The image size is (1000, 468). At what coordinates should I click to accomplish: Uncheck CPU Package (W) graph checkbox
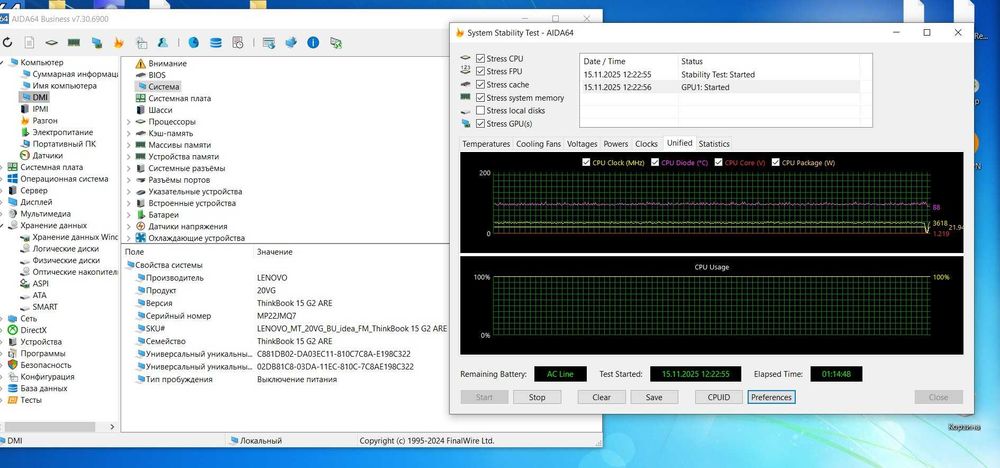point(776,163)
